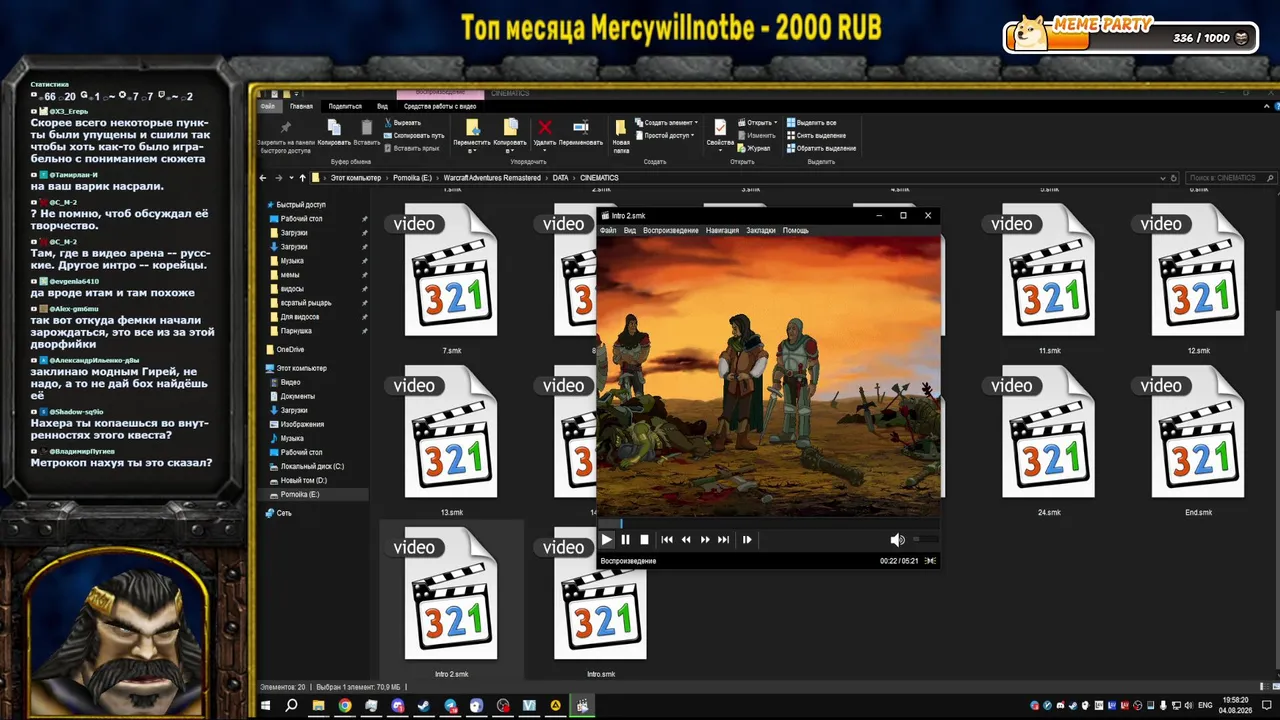This screenshot has height=720, width=1280.
Task: Open the Файл menu in media player
Action: point(608,230)
